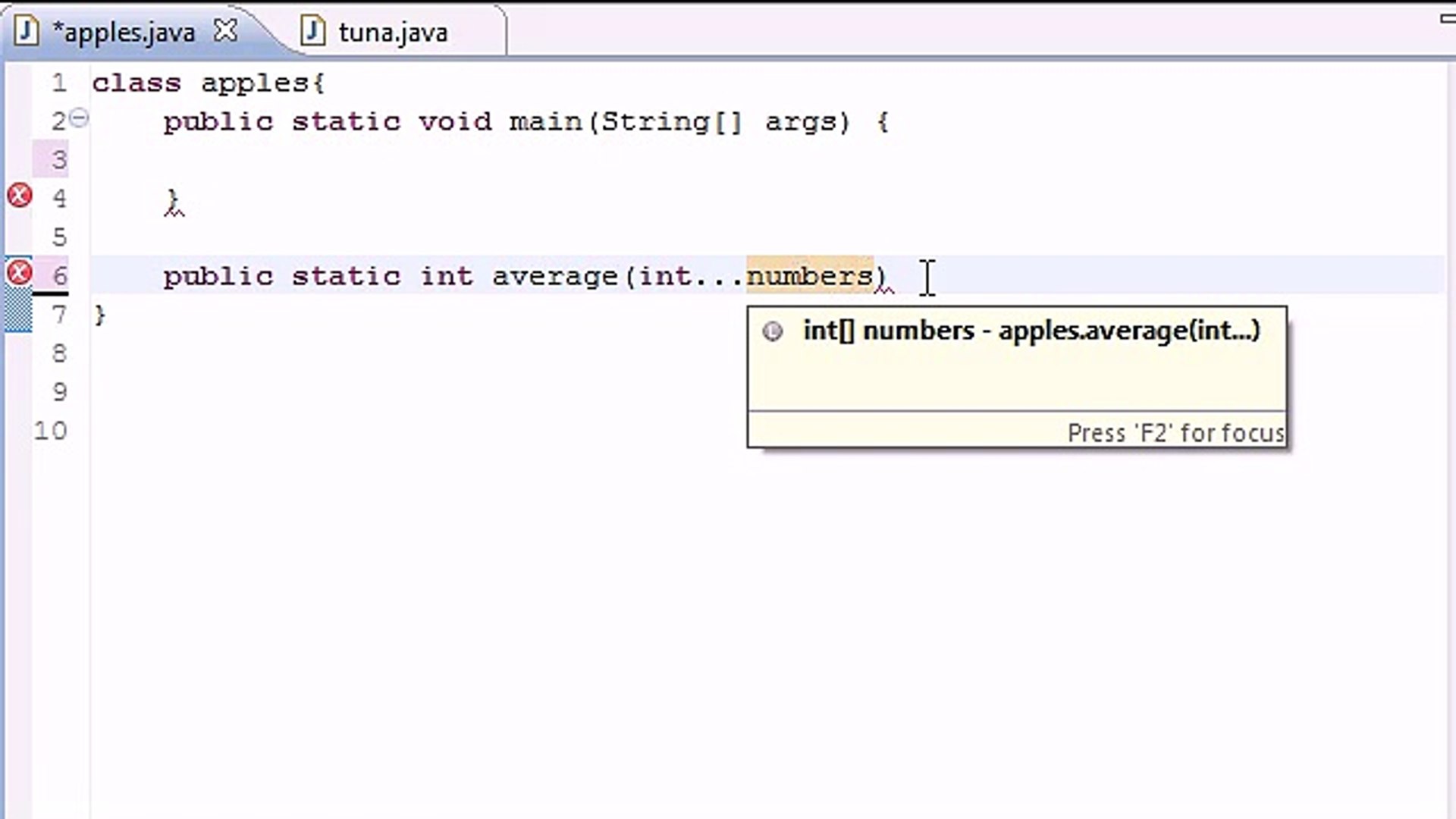Screen dimensions: 1456x819
Task: Close the apples.java editor tab
Action: point(225,31)
